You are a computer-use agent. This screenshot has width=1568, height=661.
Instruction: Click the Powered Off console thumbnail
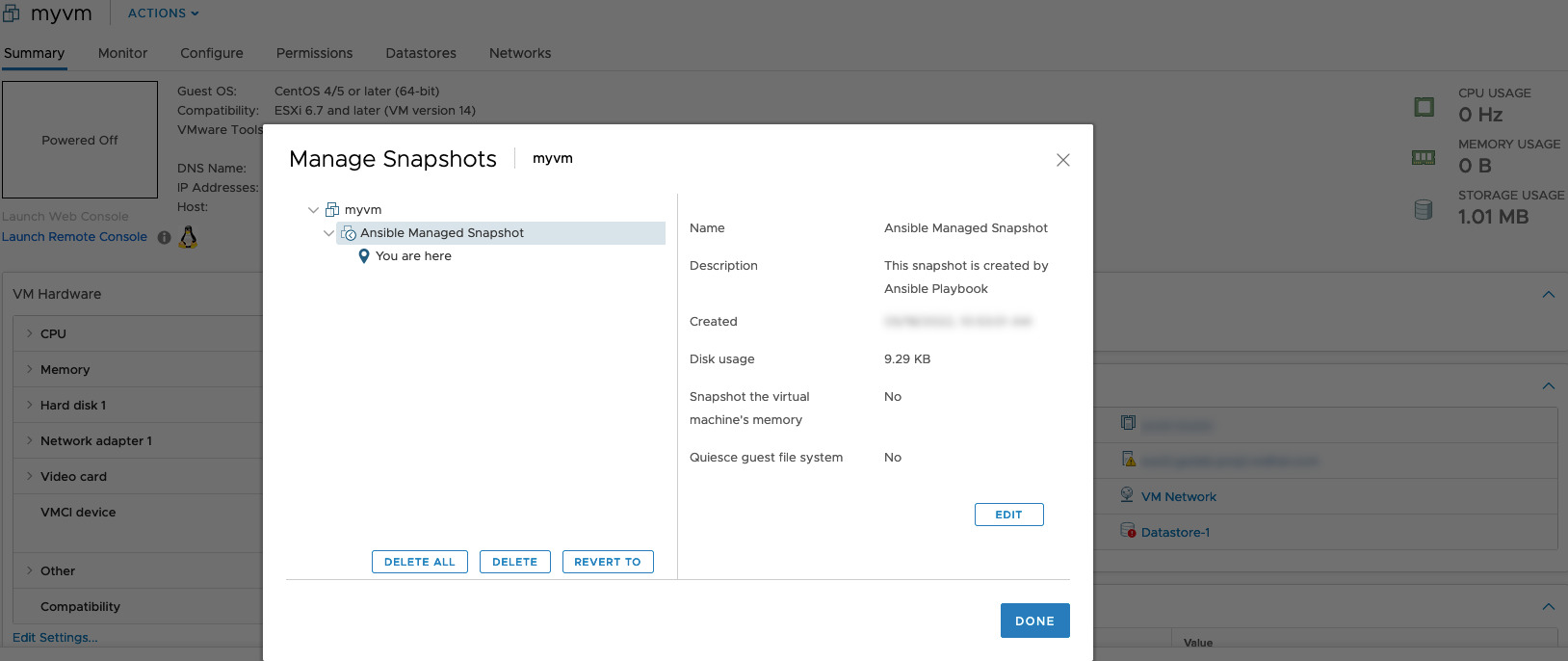pyautogui.click(x=80, y=140)
